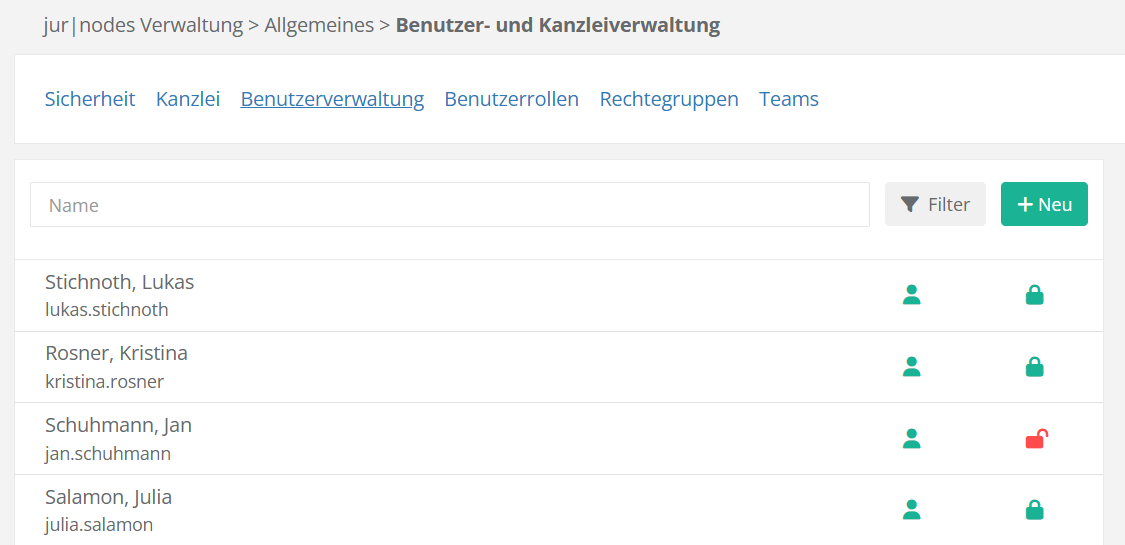The image size is (1125, 545).
Task: Open the Stichnoth, Lukas user entry
Action: (x=120, y=283)
